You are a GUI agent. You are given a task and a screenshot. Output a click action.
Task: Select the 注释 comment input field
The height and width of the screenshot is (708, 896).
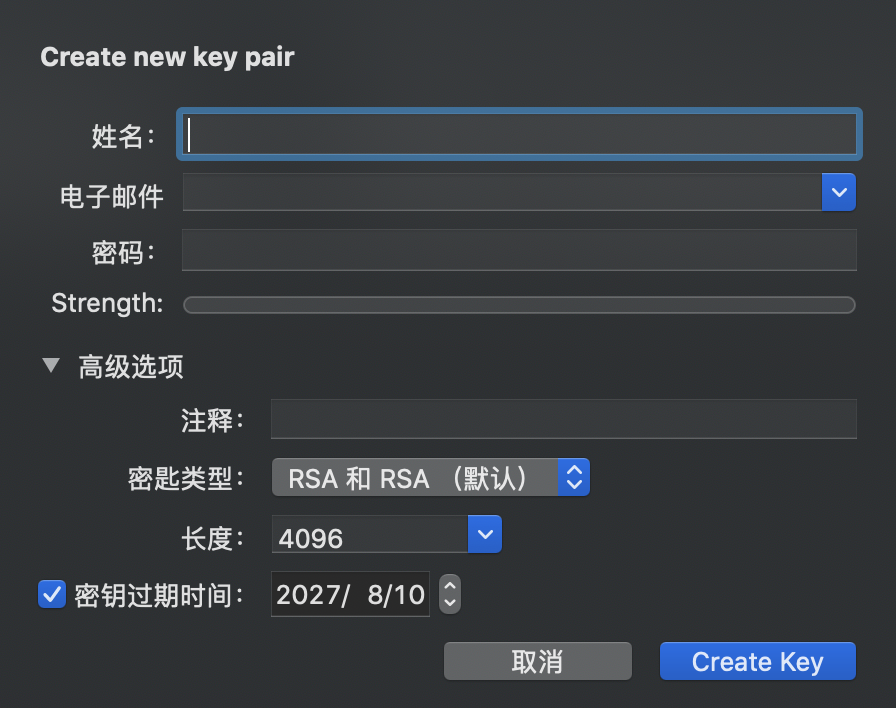coord(563,419)
